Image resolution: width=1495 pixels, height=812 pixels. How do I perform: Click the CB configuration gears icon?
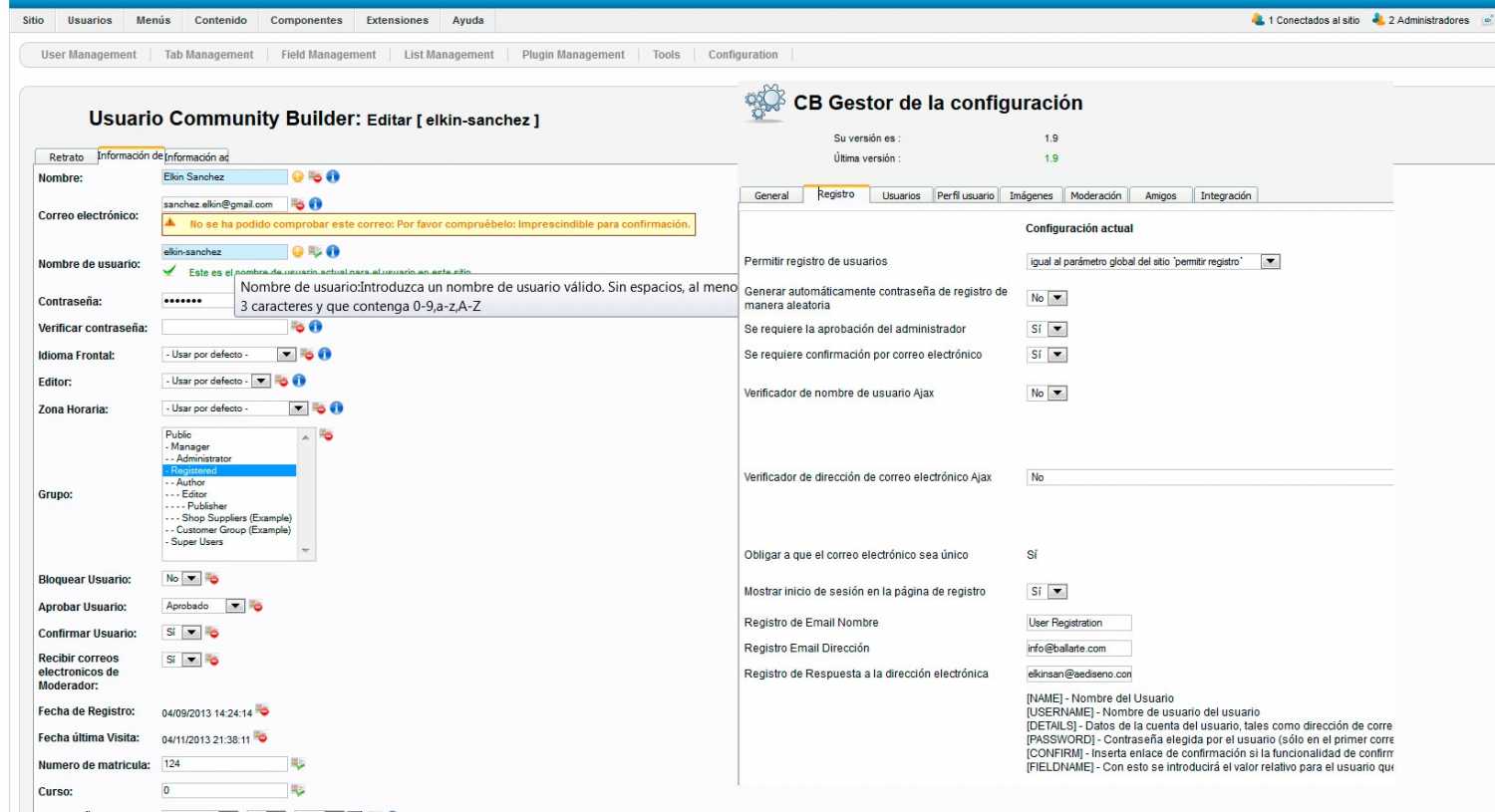click(x=765, y=103)
